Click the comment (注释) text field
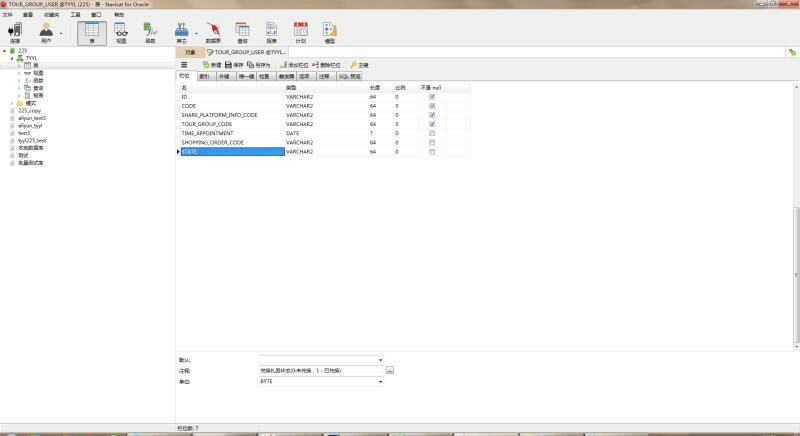800x436 pixels. coord(320,370)
